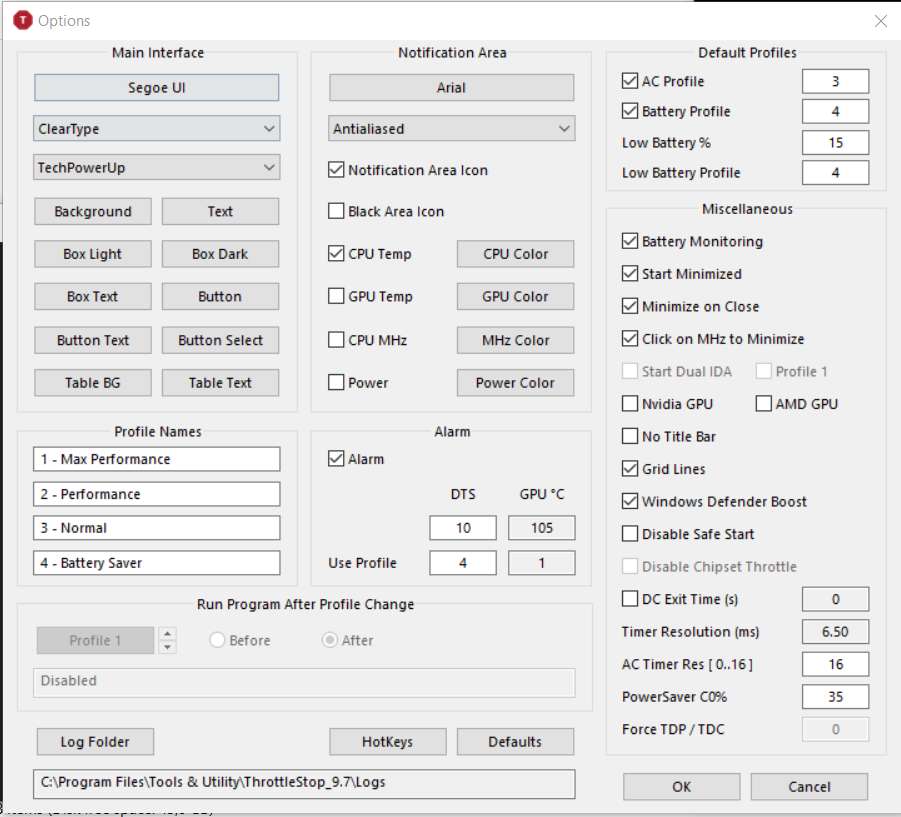Toggle the Alarm checkbox

[336, 459]
